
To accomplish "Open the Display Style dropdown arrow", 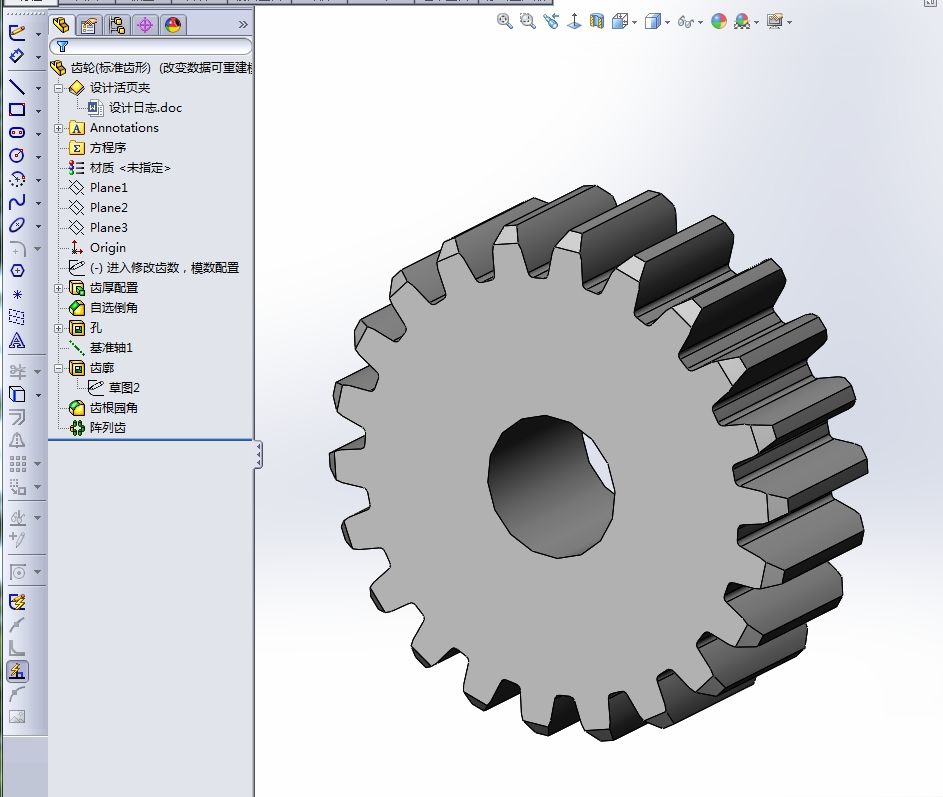I will pyautogui.click(x=668, y=23).
